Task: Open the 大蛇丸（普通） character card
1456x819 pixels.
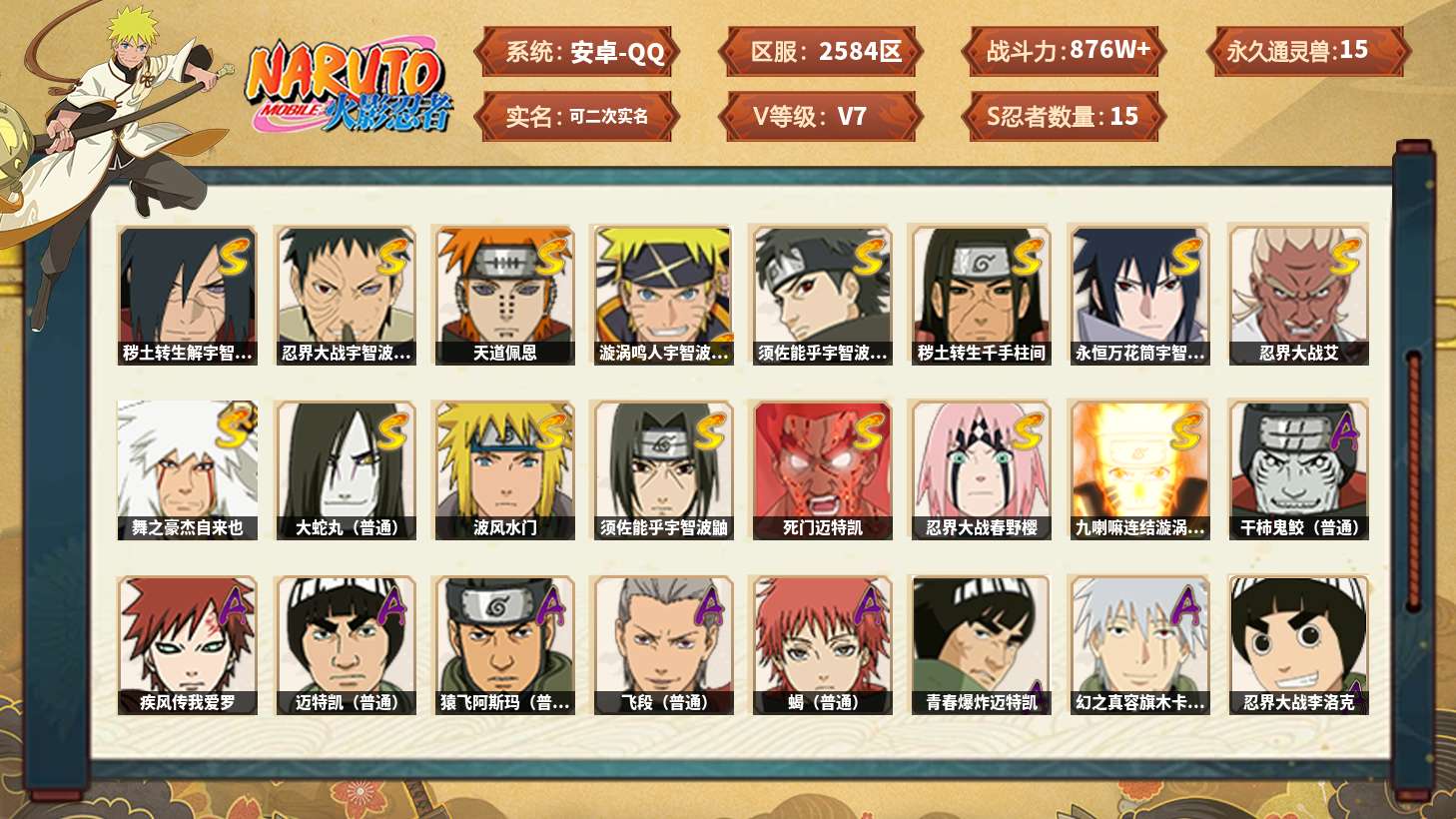Action: 346,470
